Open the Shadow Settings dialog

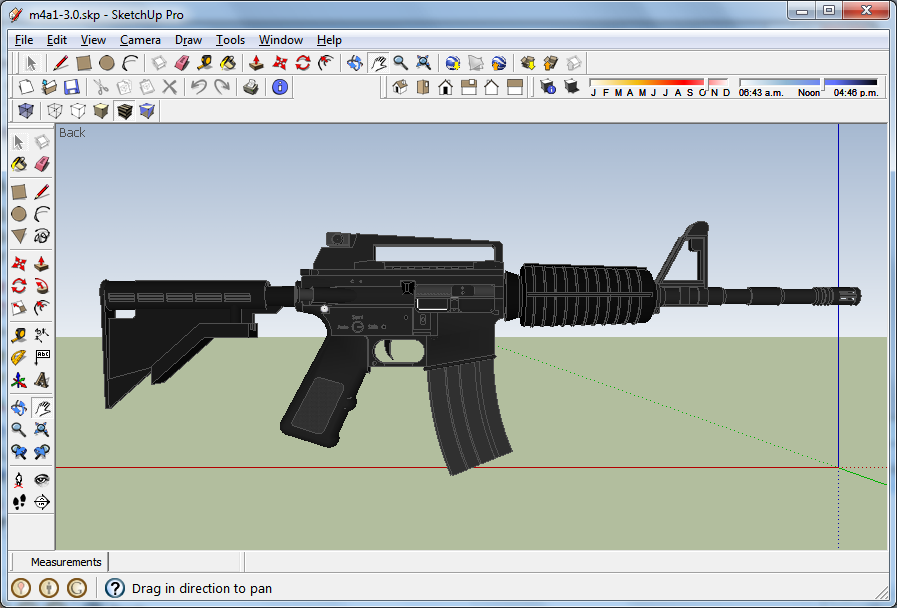pos(548,87)
